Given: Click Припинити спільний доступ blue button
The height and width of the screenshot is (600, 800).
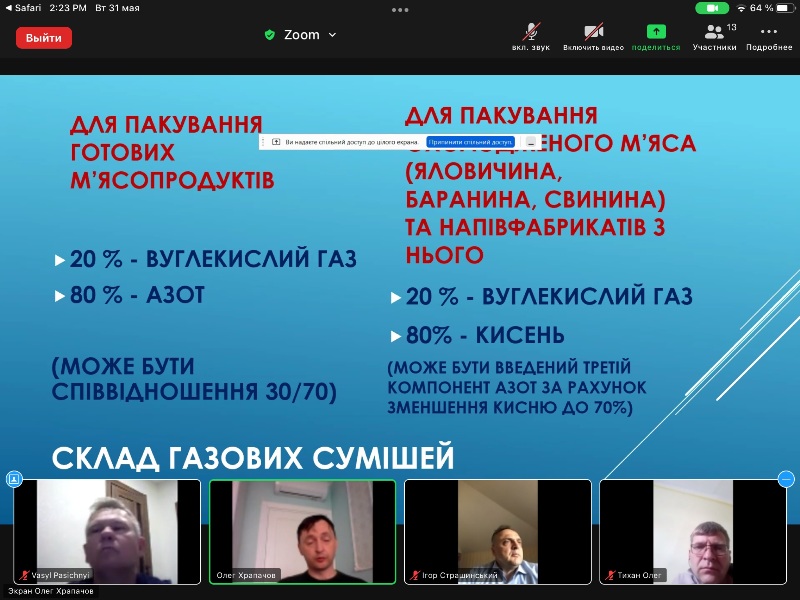Looking at the screenshot, I should point(470,142).
